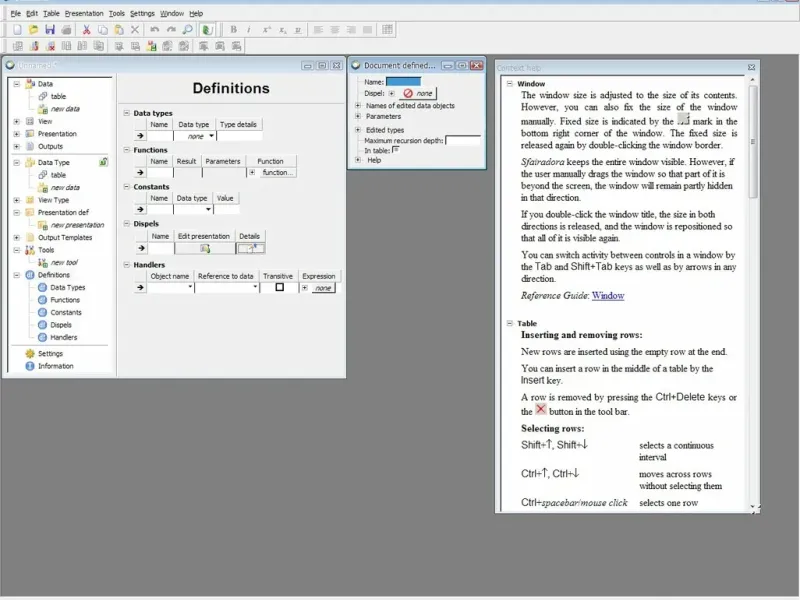Open the Edit menu
800x600 pixels.
point(32,13)
